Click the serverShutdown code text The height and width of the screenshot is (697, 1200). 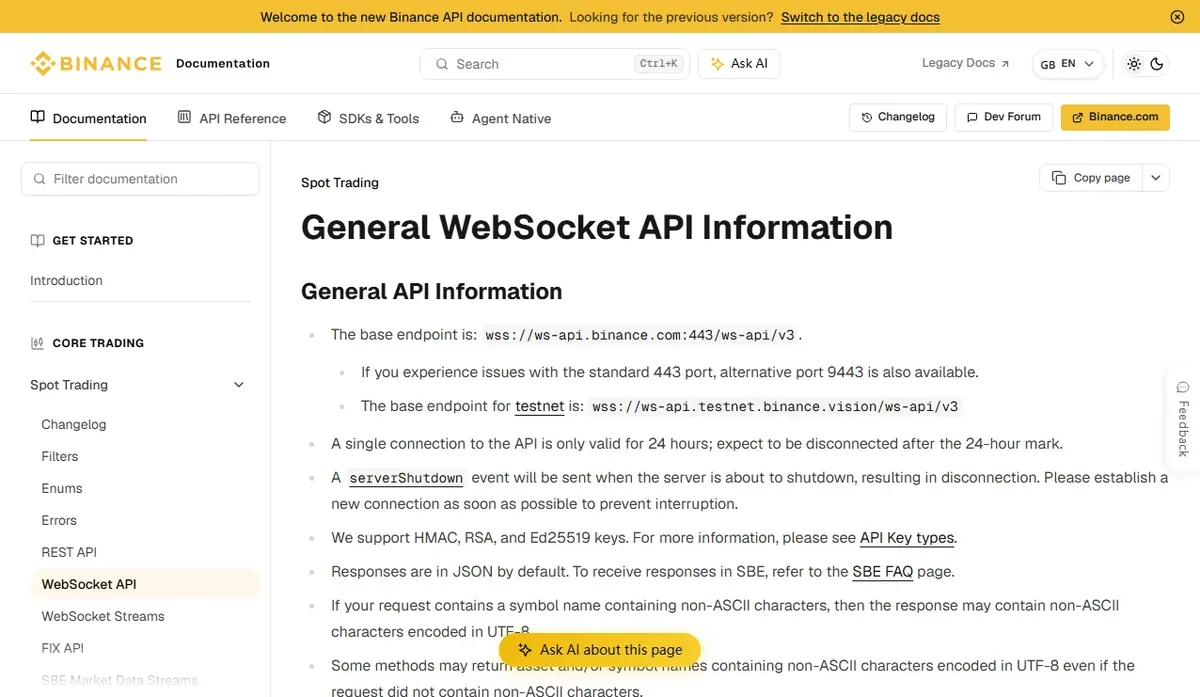tap(406, 478)
